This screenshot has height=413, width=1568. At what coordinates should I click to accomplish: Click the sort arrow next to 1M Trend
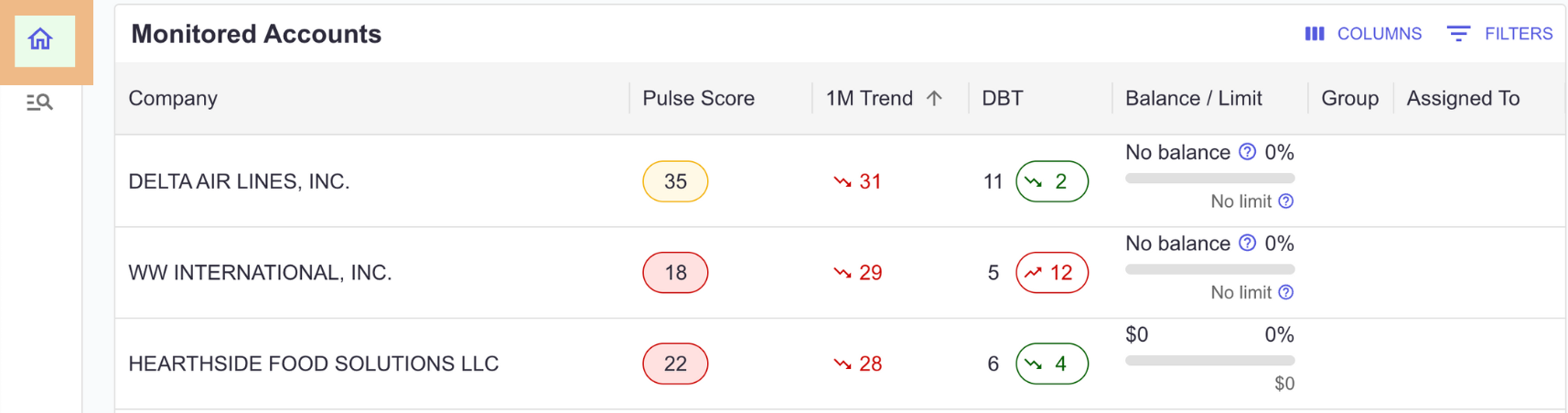pos(934,98)
